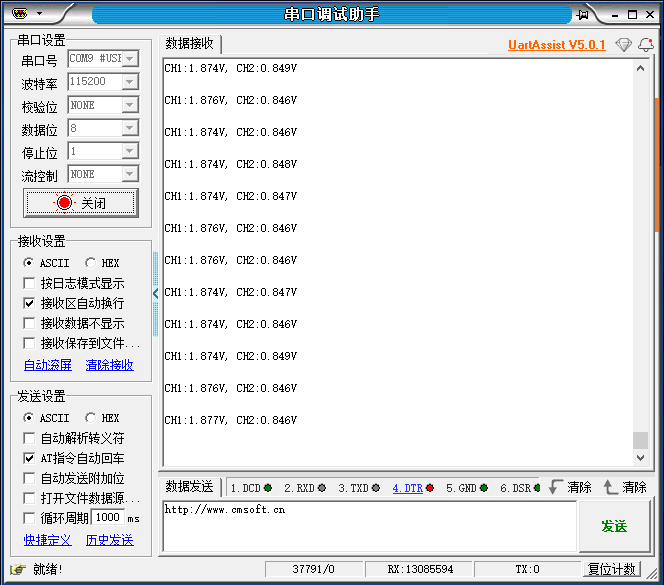Open 快捷定义 shortcut definitions link

[48, 540]
